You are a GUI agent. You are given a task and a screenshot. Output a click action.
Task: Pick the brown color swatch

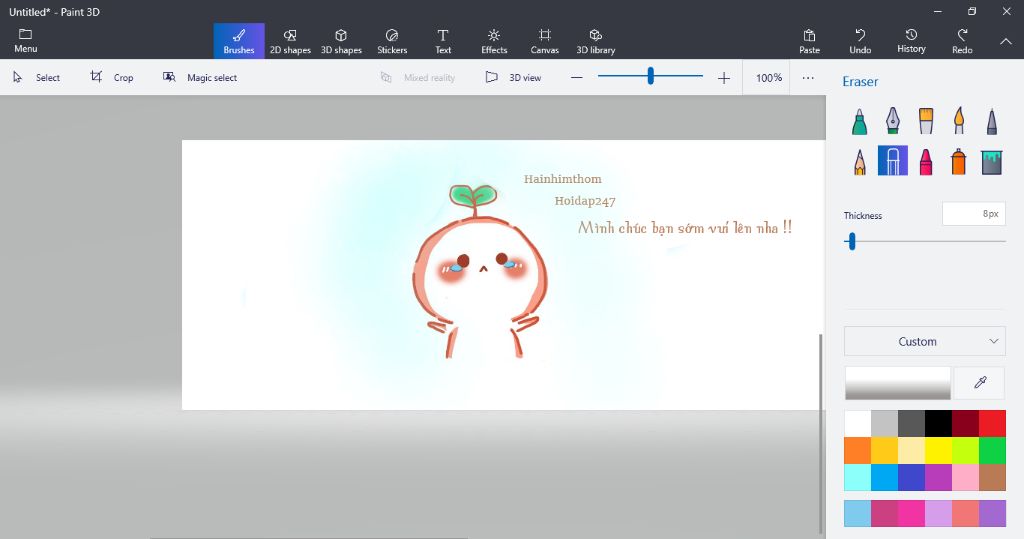coord(992,477)
